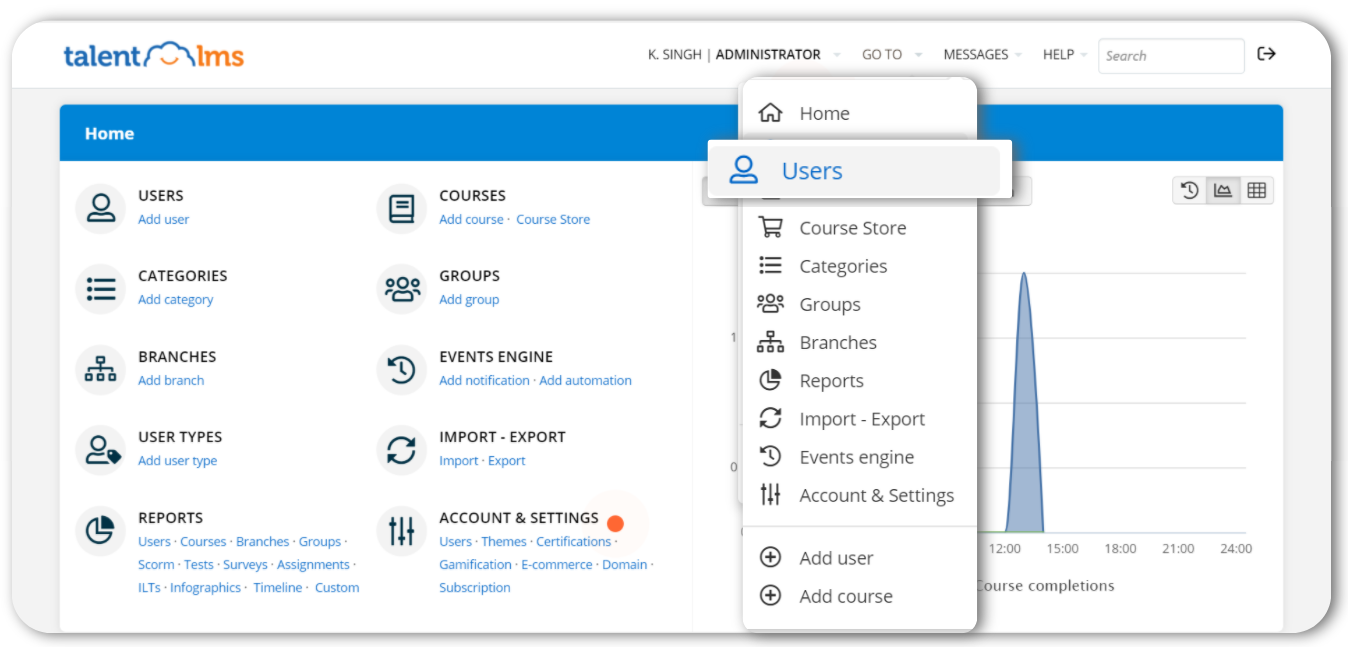Screen dimensions: 1348x647
Task: Click the Add notification link
Action: point(484,380)
